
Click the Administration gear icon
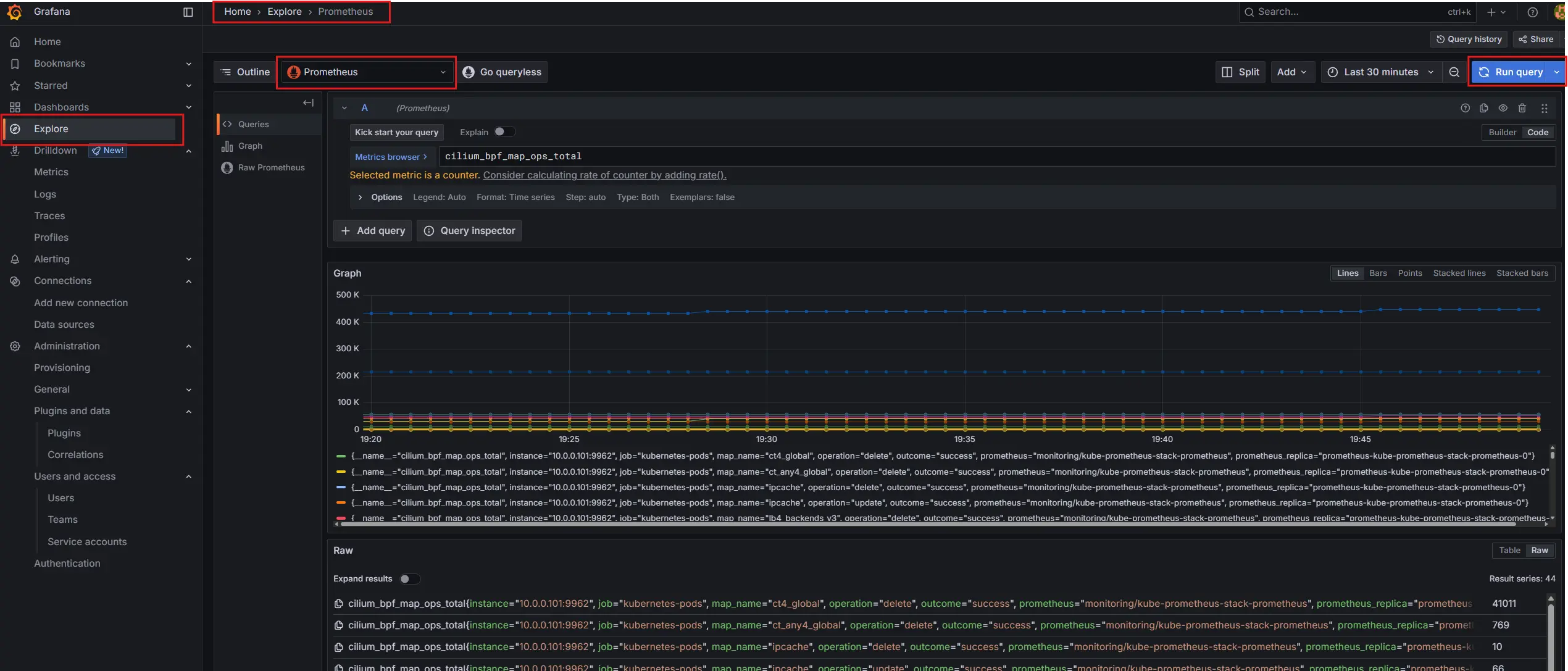[x=15, y=346]
